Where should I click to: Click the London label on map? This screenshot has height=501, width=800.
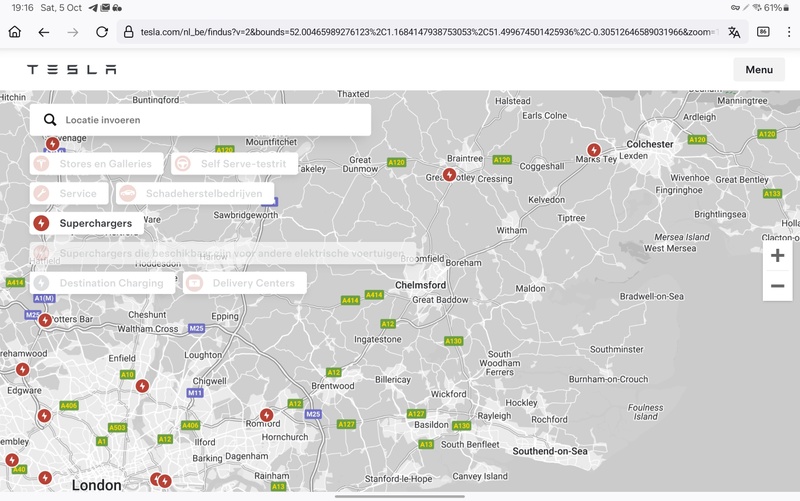tap(96, 485)
